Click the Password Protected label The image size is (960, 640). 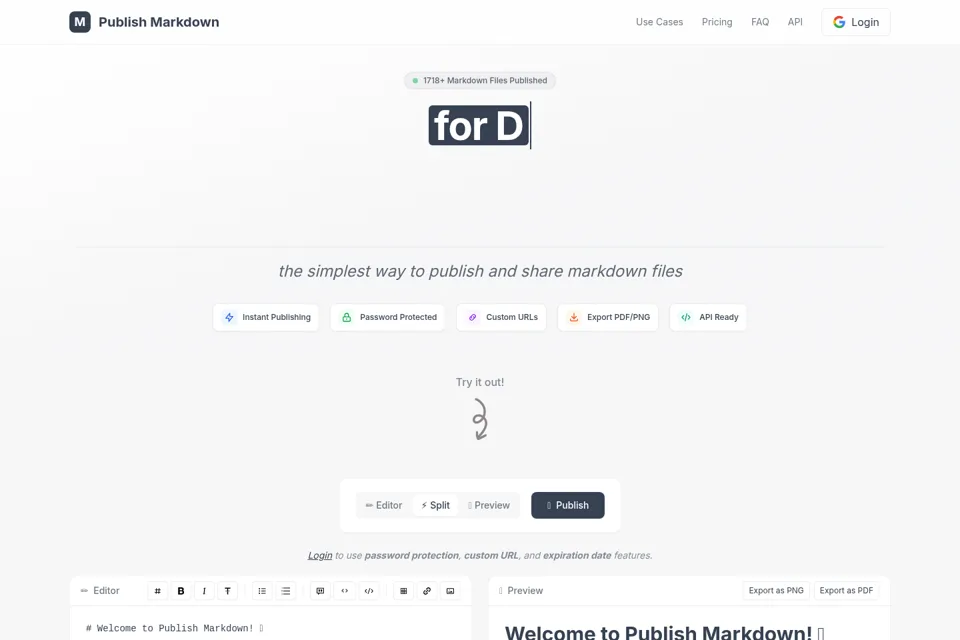(x=398, y=317)
